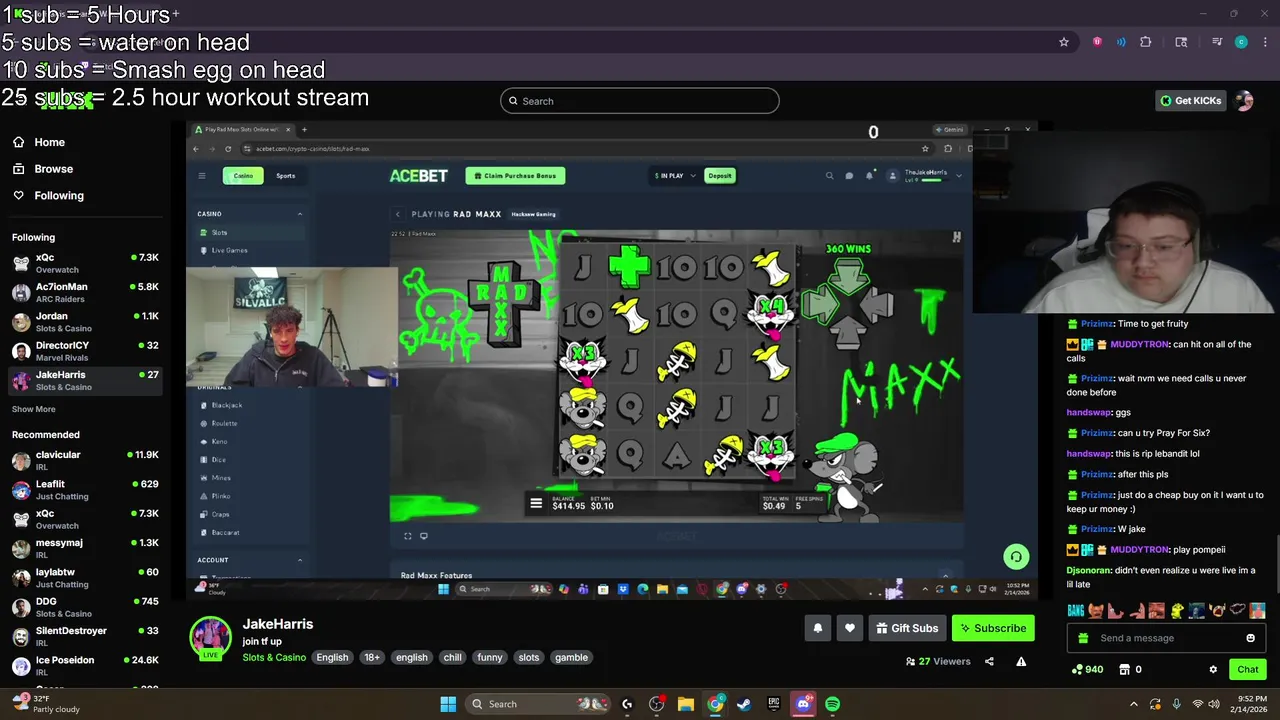Open Ac7ionMan channel in Following list
Viewport: 1280px width, 720px height.
pyautogui.click(x=85, y=292)
